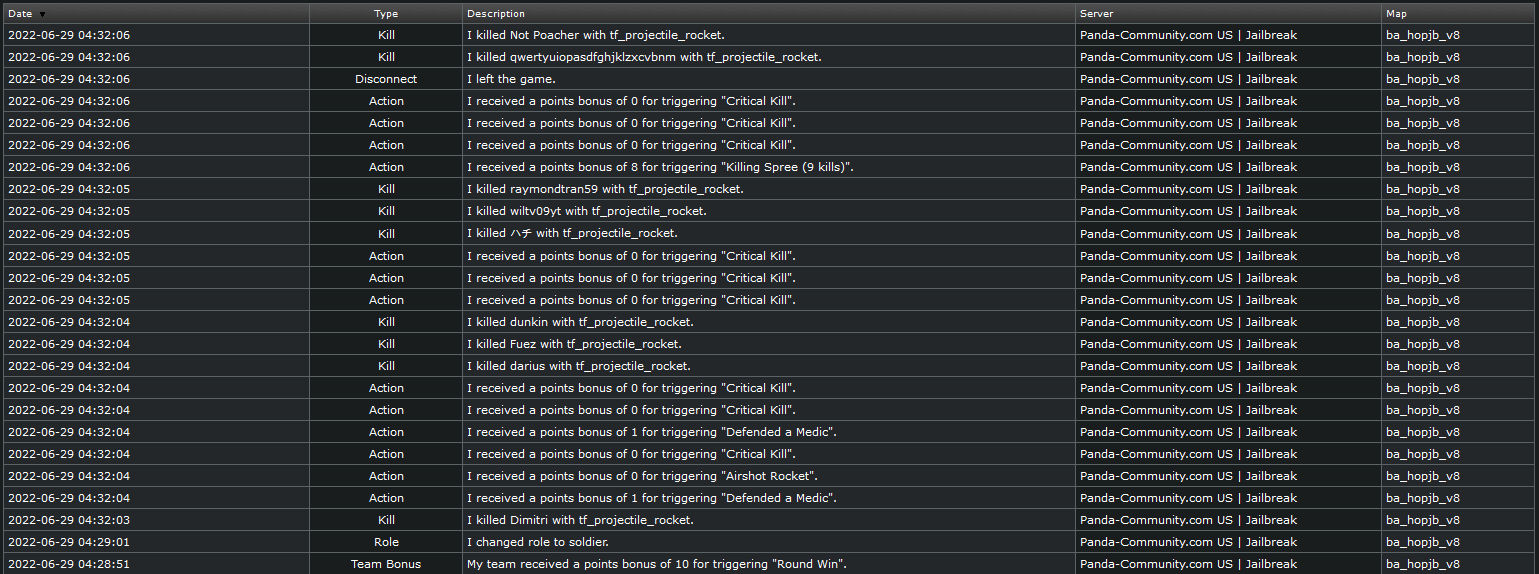Sort the table by Type column
This screenshot has height=574, width=1539.
click(x=386, y=14)
